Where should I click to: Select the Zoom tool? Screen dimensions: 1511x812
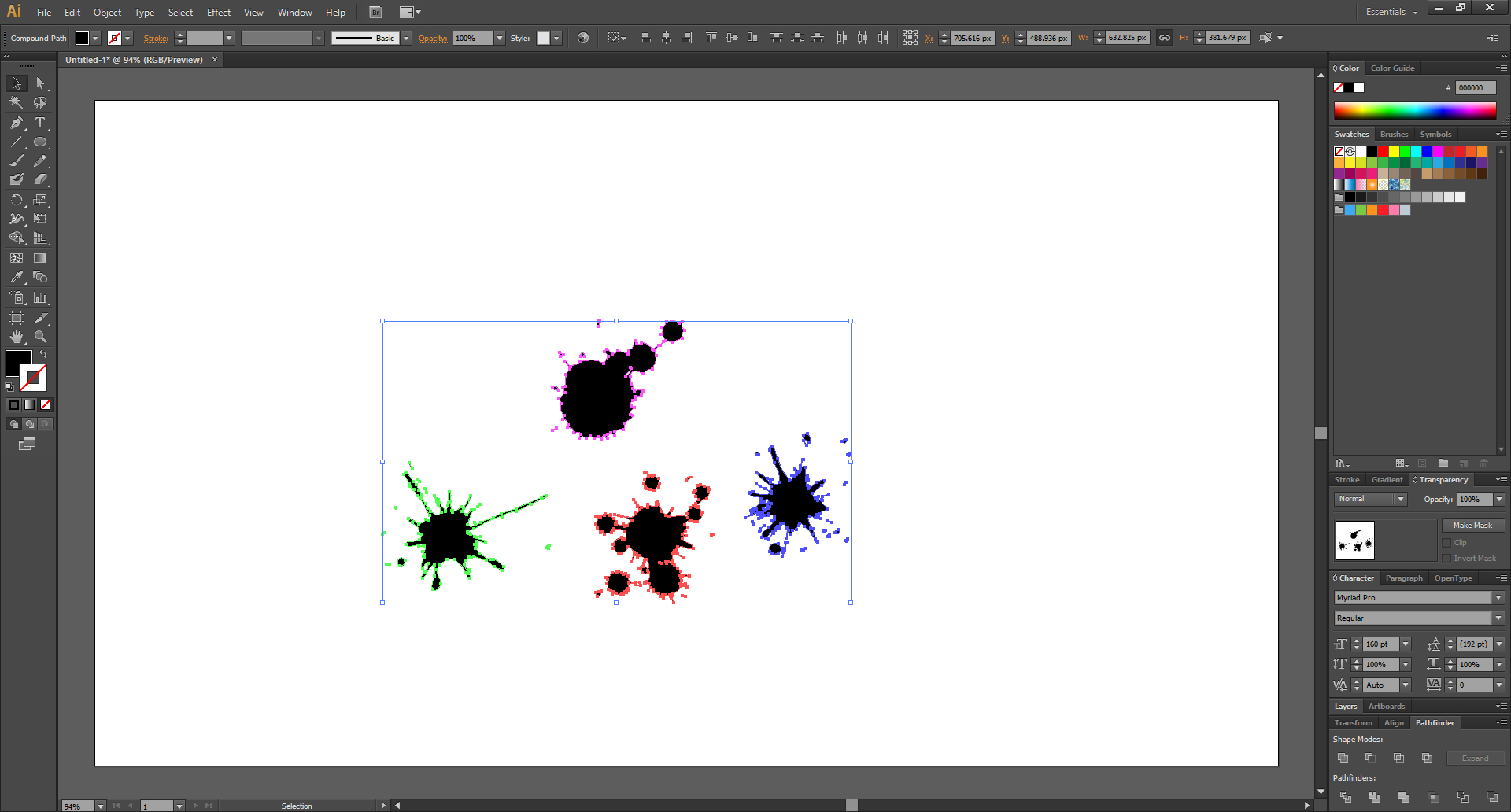point(40,337)
